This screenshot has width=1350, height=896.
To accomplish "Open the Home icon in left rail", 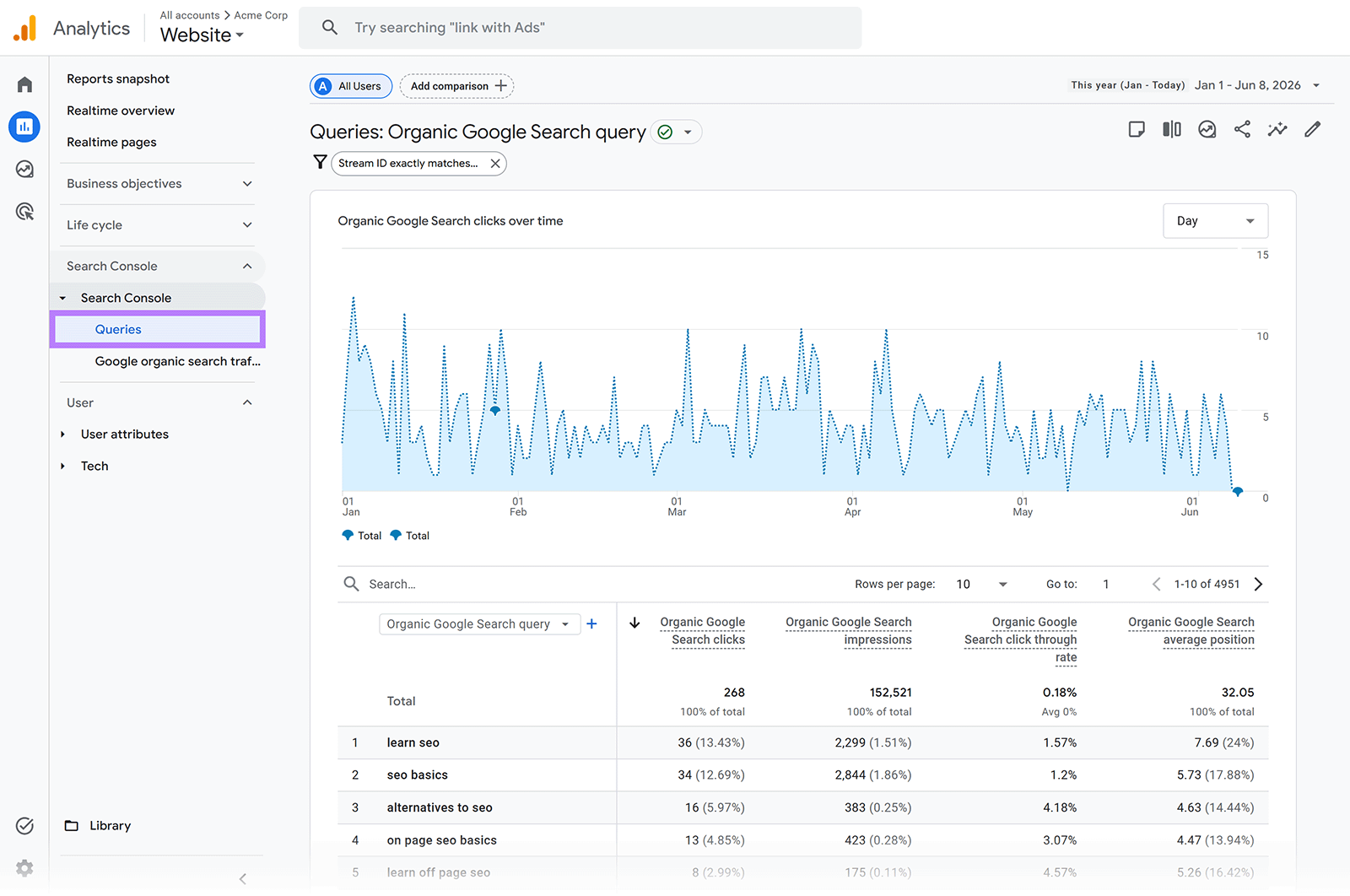I will 24,84.
